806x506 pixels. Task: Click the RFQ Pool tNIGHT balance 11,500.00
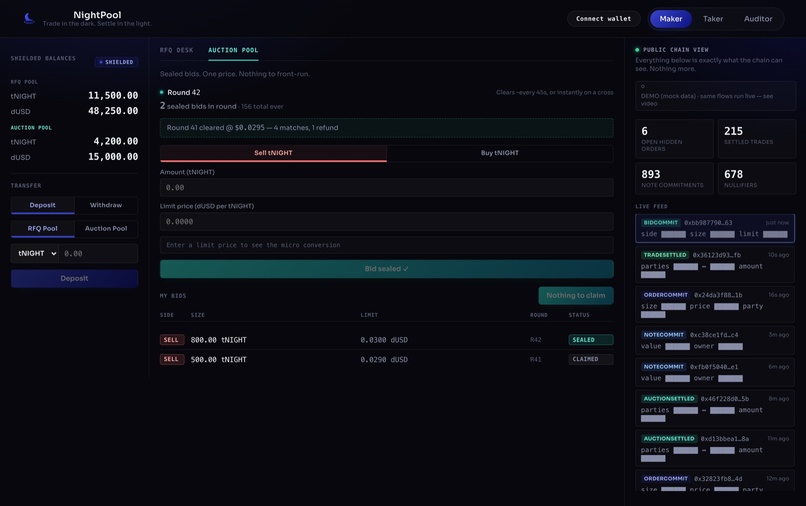(x=113, y=96)
